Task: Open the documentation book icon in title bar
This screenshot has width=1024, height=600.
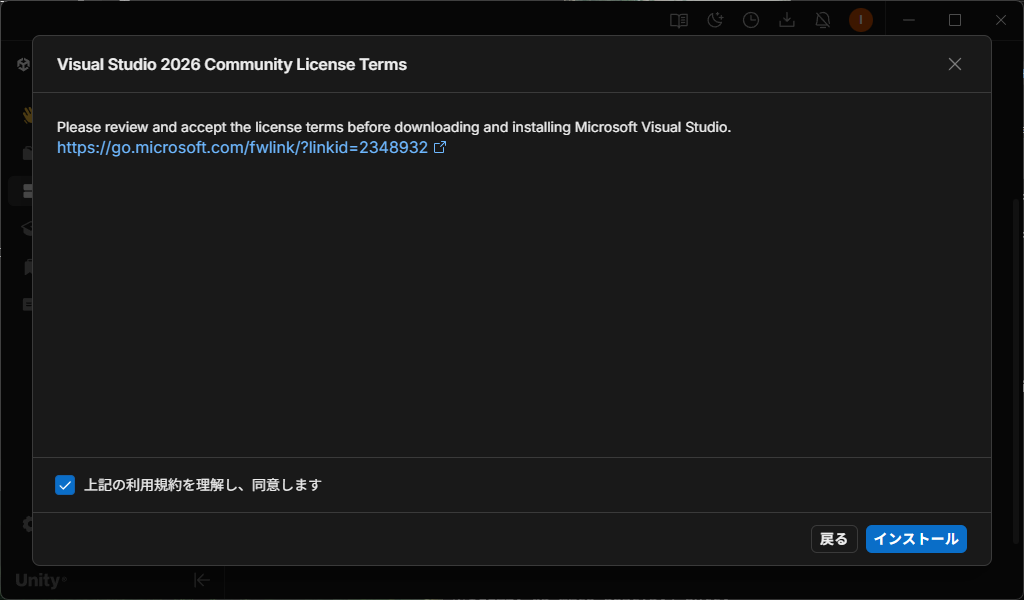Action: [x=679, y=20]
